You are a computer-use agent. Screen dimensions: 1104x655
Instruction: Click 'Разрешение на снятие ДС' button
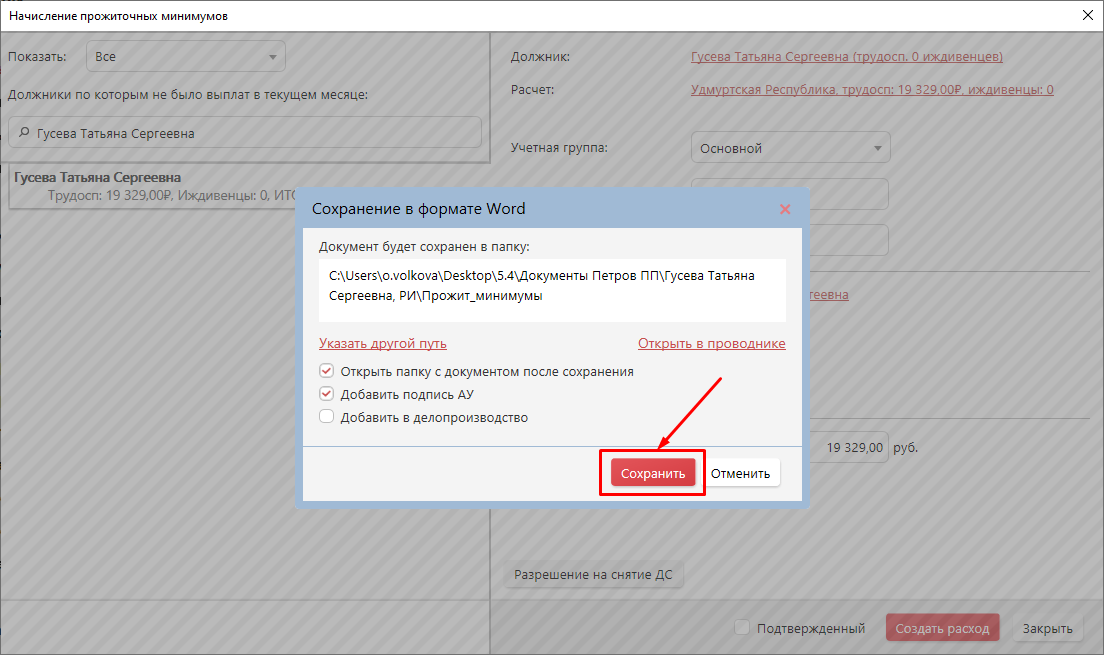[594, 575]
